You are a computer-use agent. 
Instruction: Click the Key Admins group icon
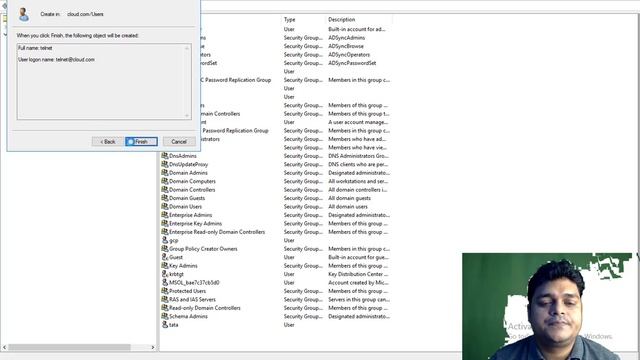tap(165, 265)
